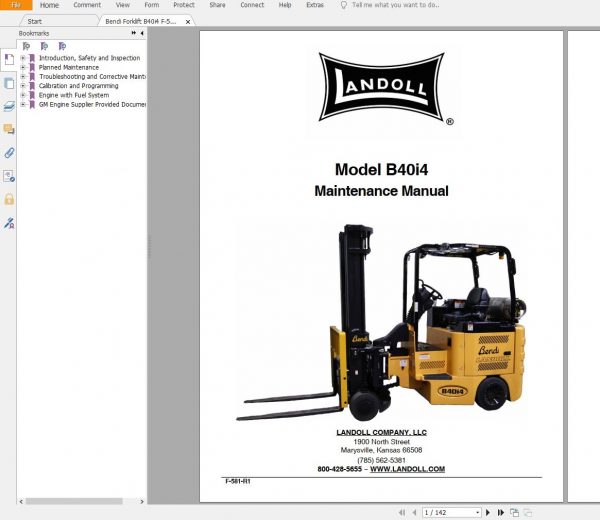Open the Digital Signatures panel icon
600x520 pixels.
point(9,223)
